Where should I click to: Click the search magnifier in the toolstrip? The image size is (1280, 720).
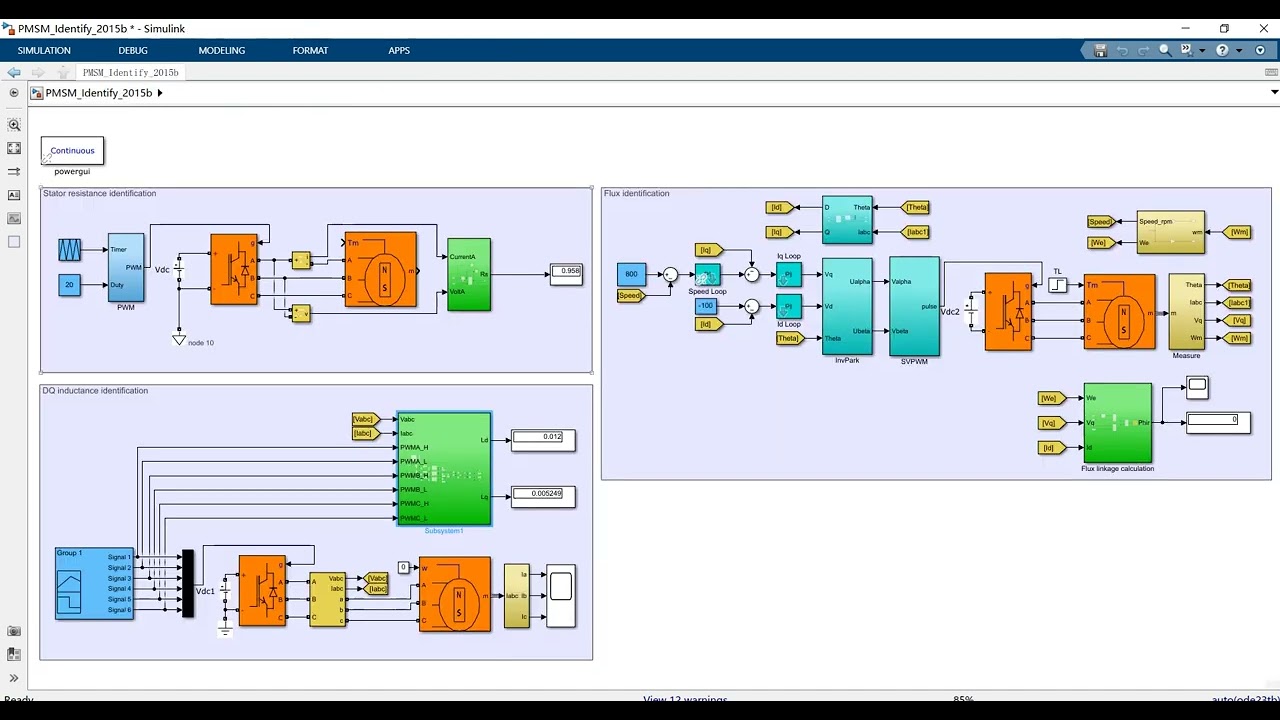[x=1165, y=50]
